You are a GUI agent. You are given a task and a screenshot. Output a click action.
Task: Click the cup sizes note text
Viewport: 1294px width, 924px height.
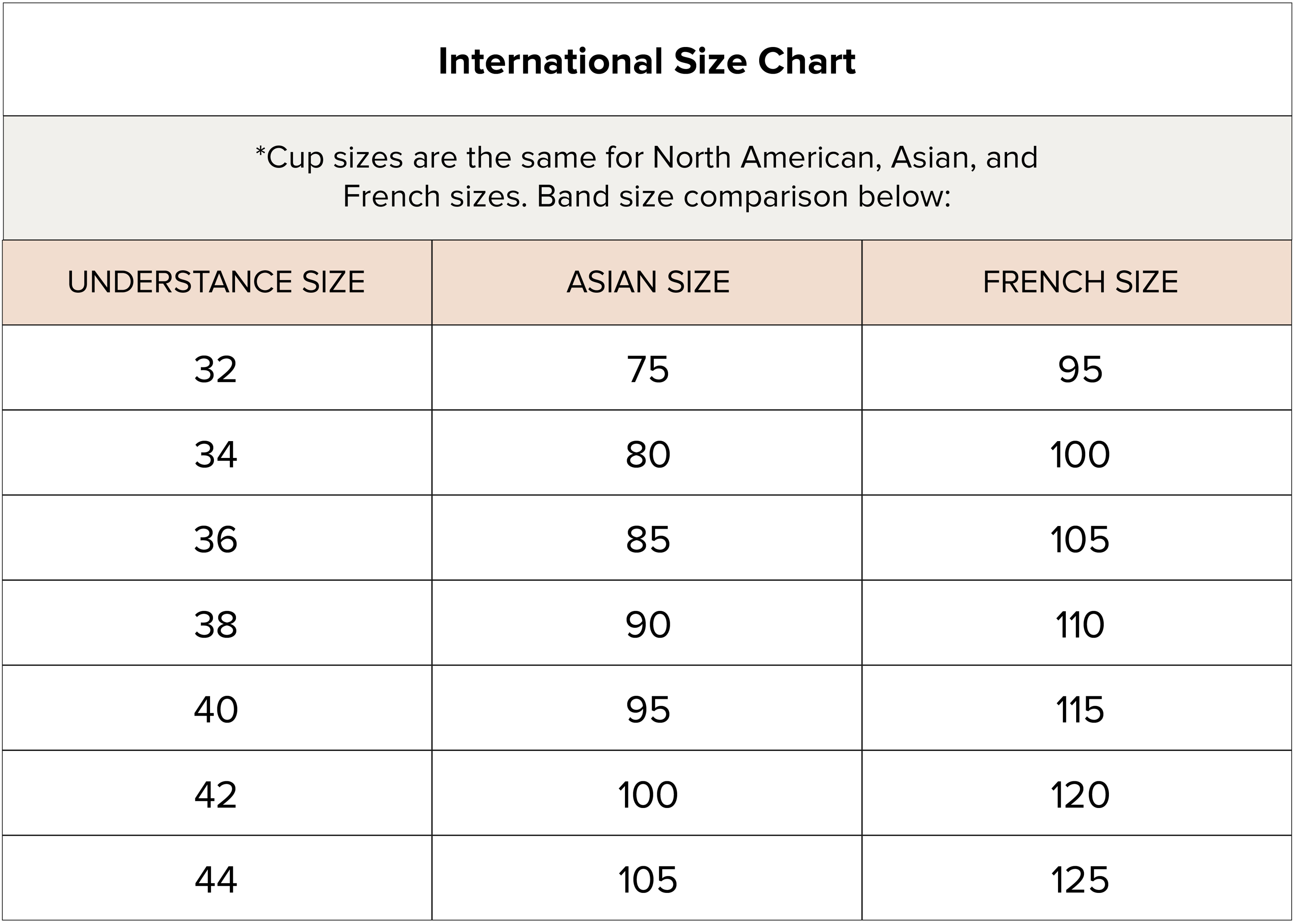click(x=647, y=177)
